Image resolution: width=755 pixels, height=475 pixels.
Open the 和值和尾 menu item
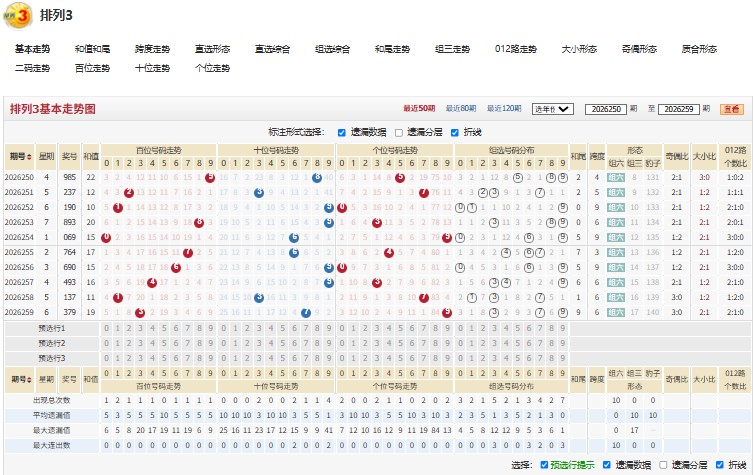click(x=92, y=49)
